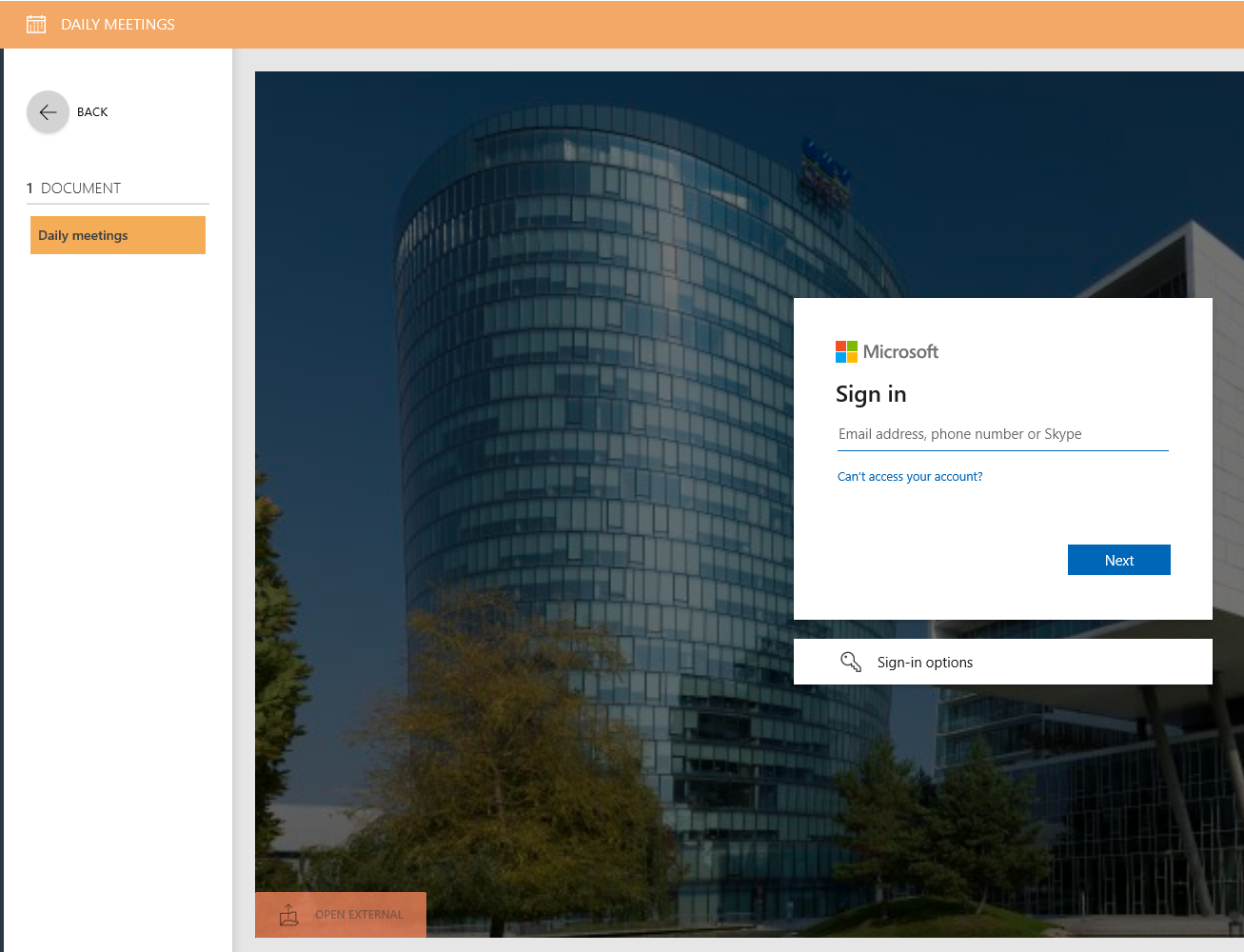
Task: Click the email address input field
Action: [x=1002, y=434]
